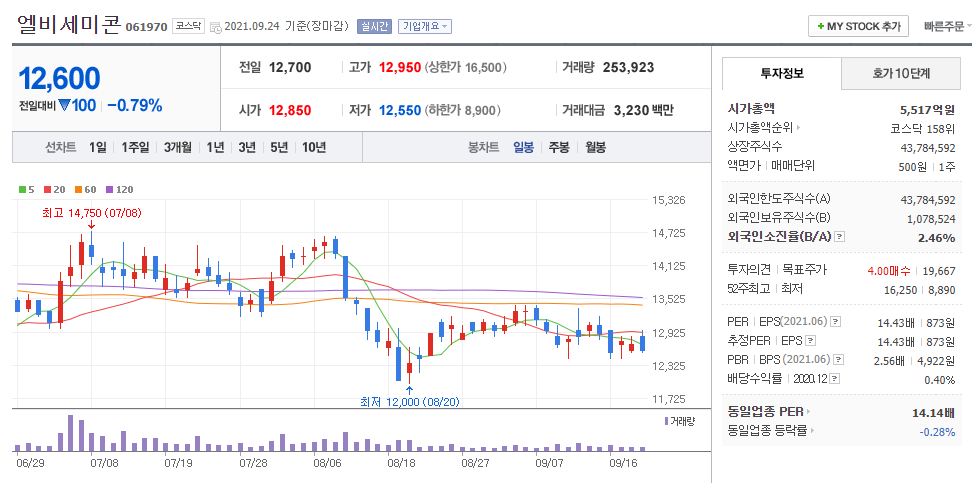975x483 pixels.
Task: Click the 목표주가 value 19,667
Action: [940, 270]
